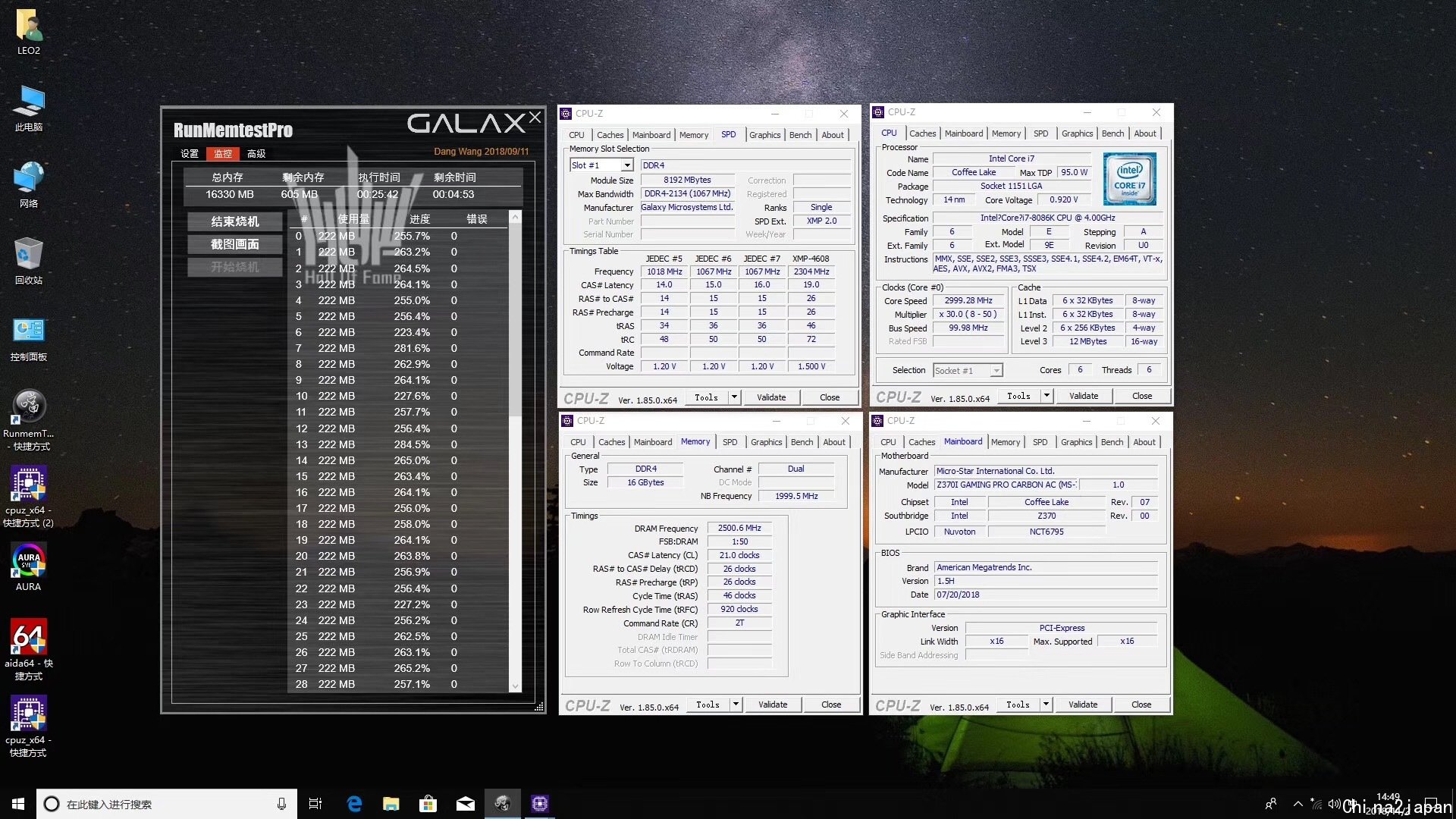Click Close in CPU tab CPU-Z window
1456x819 pixels.
[x=1142, y=396]
